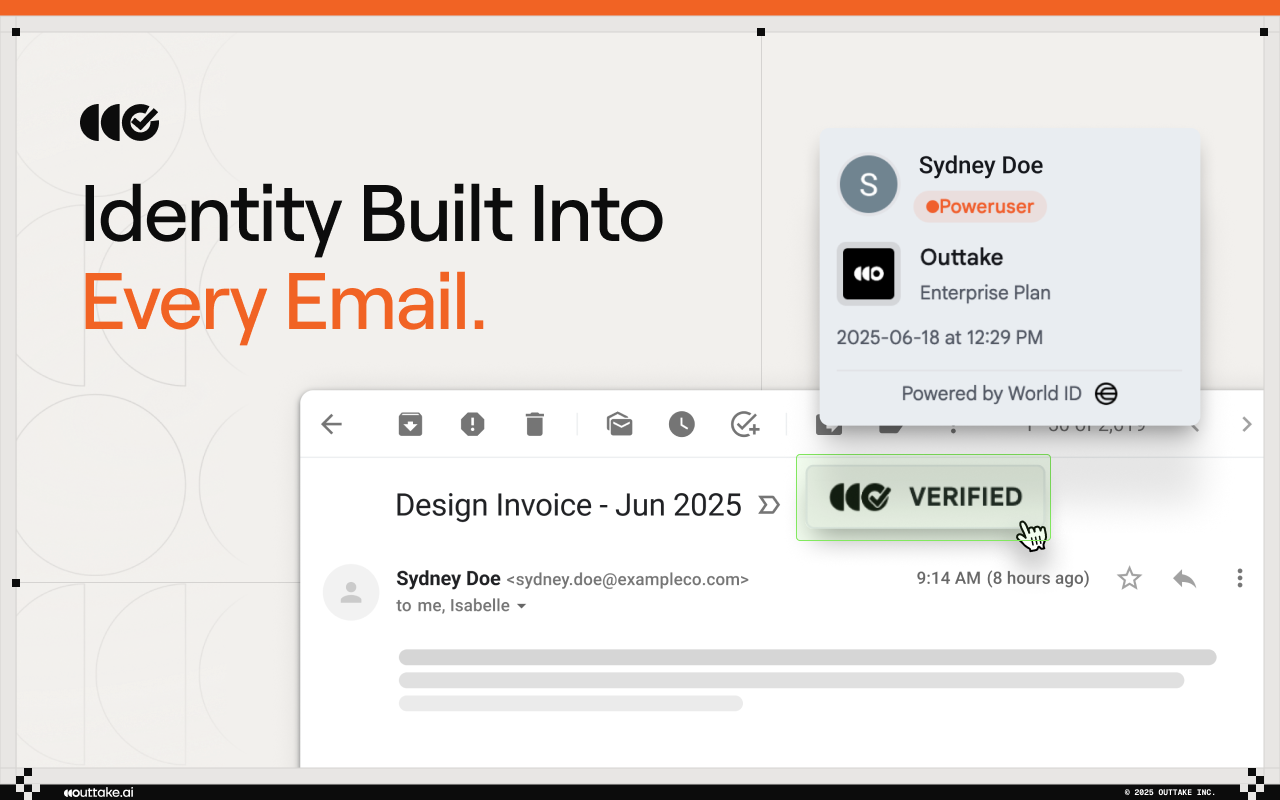Image resolution: width=1280 pixels, height=800 pixels.
Task: Click the © 2025 OUTTAKE INC. footer text
Action: point(1169,792)
